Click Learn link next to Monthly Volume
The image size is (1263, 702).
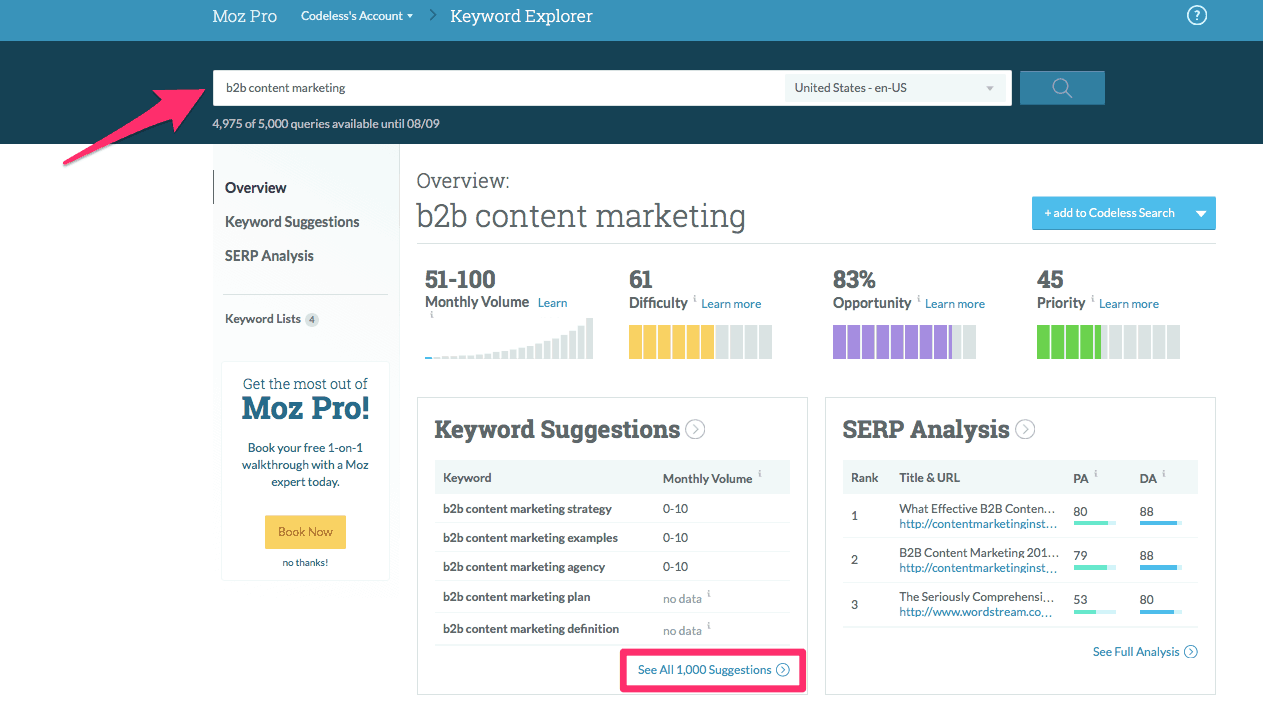(x=552, y=303)
